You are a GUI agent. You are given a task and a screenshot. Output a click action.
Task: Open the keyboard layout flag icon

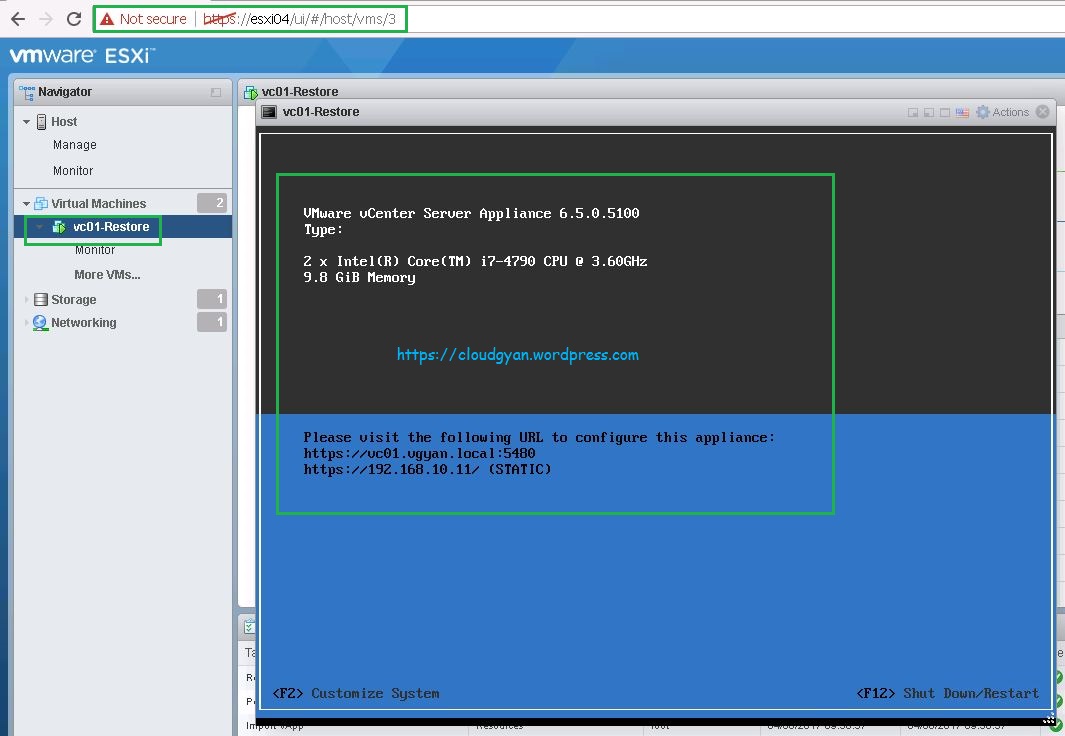962,113
